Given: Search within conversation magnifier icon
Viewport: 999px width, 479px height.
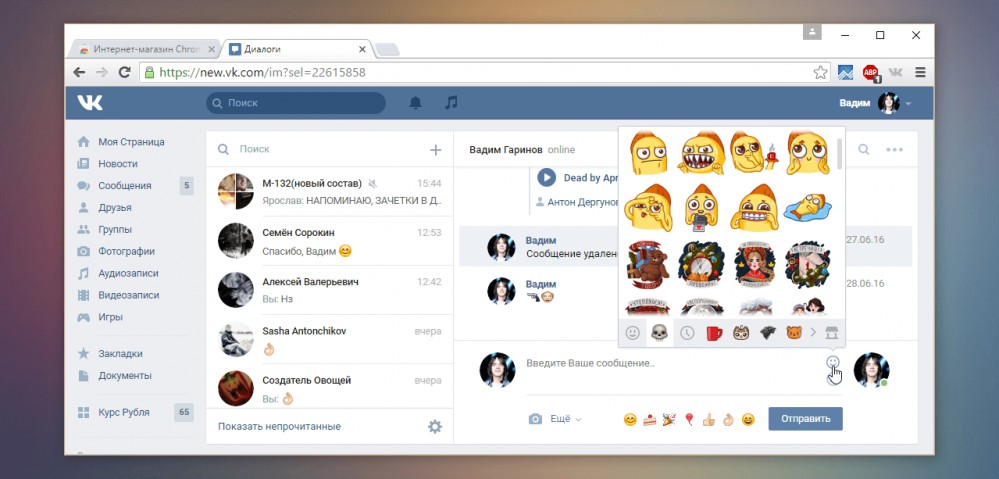Looking at the screenshot, I should tap(863, 150).
